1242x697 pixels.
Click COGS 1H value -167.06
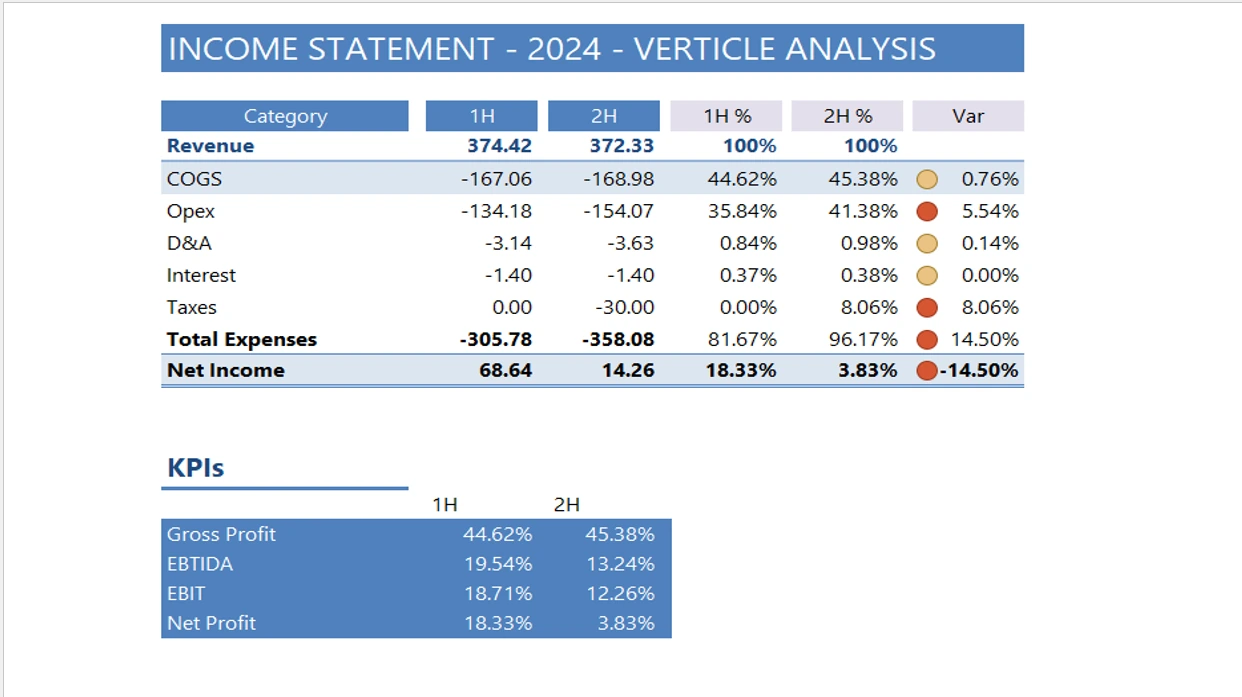[x=497, y=180]
